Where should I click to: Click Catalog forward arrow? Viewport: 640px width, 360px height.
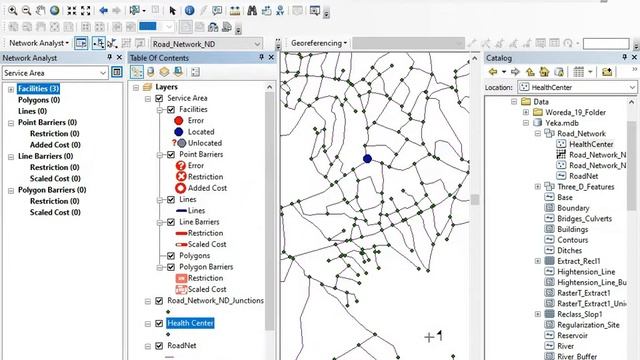pos(515,72)
